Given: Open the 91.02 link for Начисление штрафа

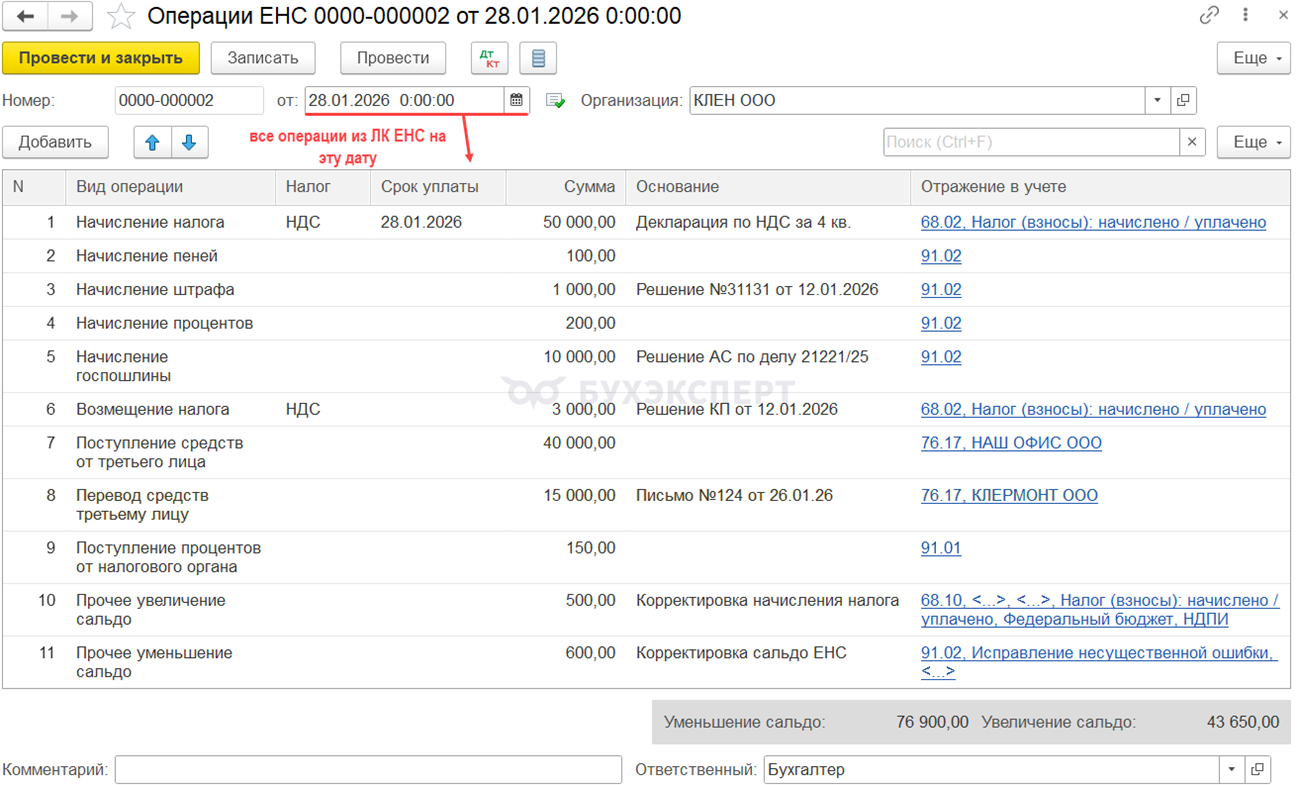Looking at the screenshot, I should [941, 290].
